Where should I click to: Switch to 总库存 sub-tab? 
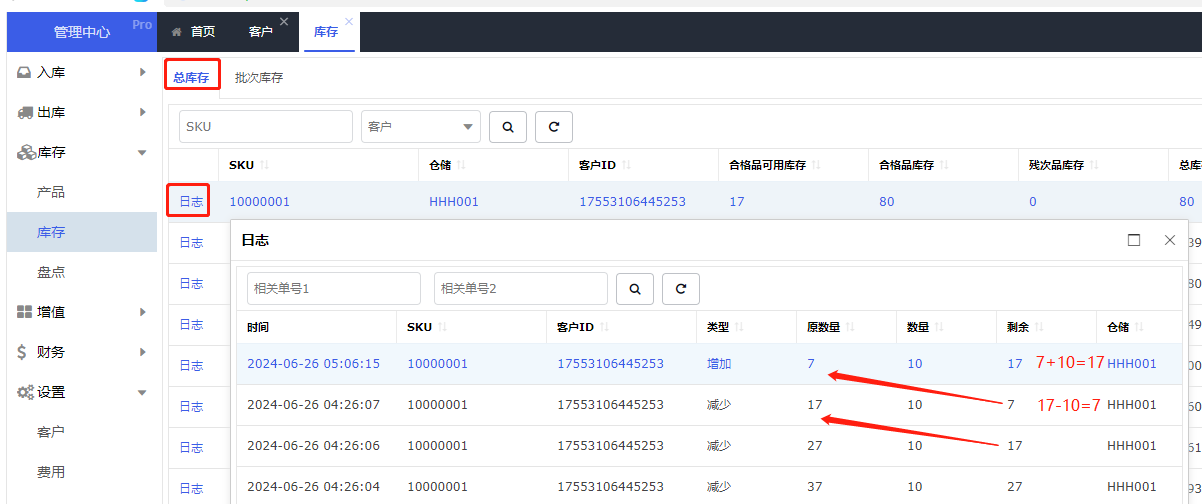pos(191,77)
